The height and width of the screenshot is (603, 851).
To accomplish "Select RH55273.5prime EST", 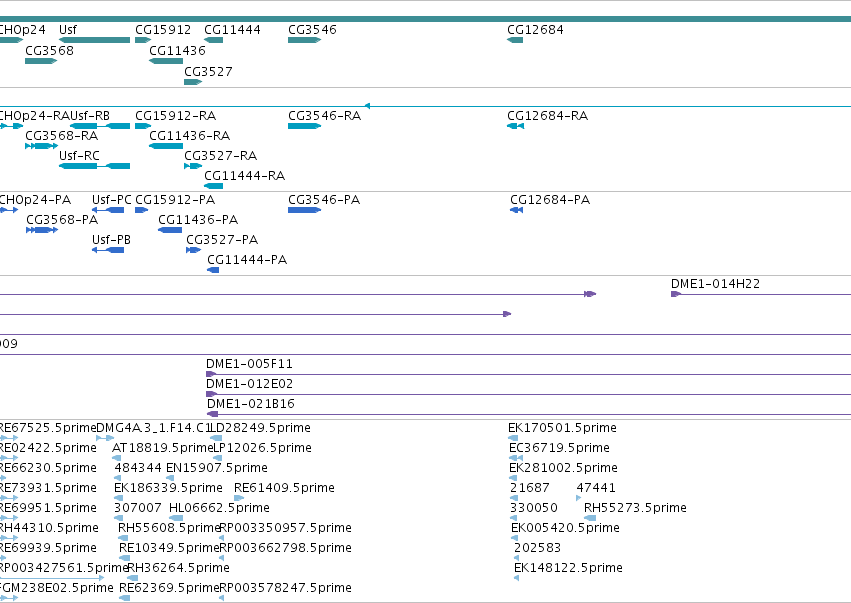I will pos(590,518).
